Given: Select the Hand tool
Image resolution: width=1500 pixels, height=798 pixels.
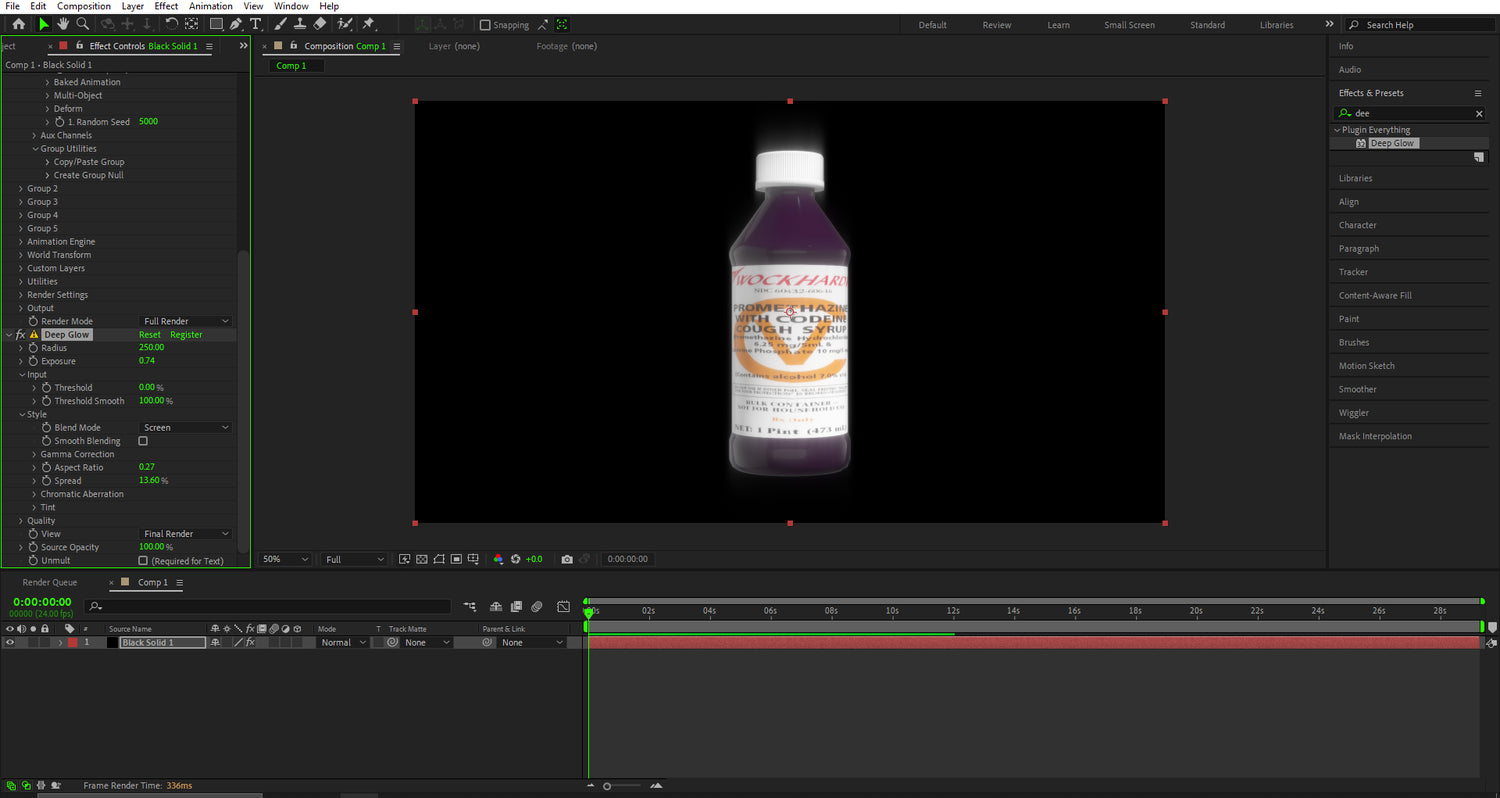Looking at the screenshot, I should coord(63,24).
